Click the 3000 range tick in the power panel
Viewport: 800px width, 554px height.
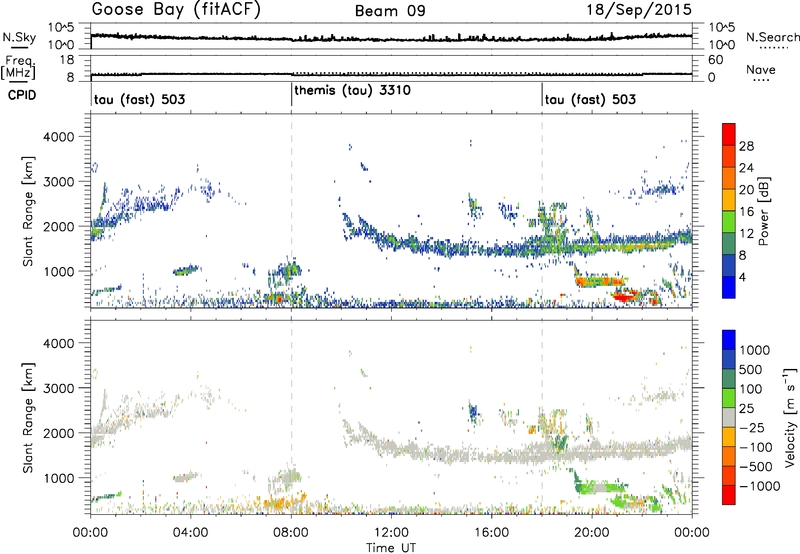coord(58,182)
